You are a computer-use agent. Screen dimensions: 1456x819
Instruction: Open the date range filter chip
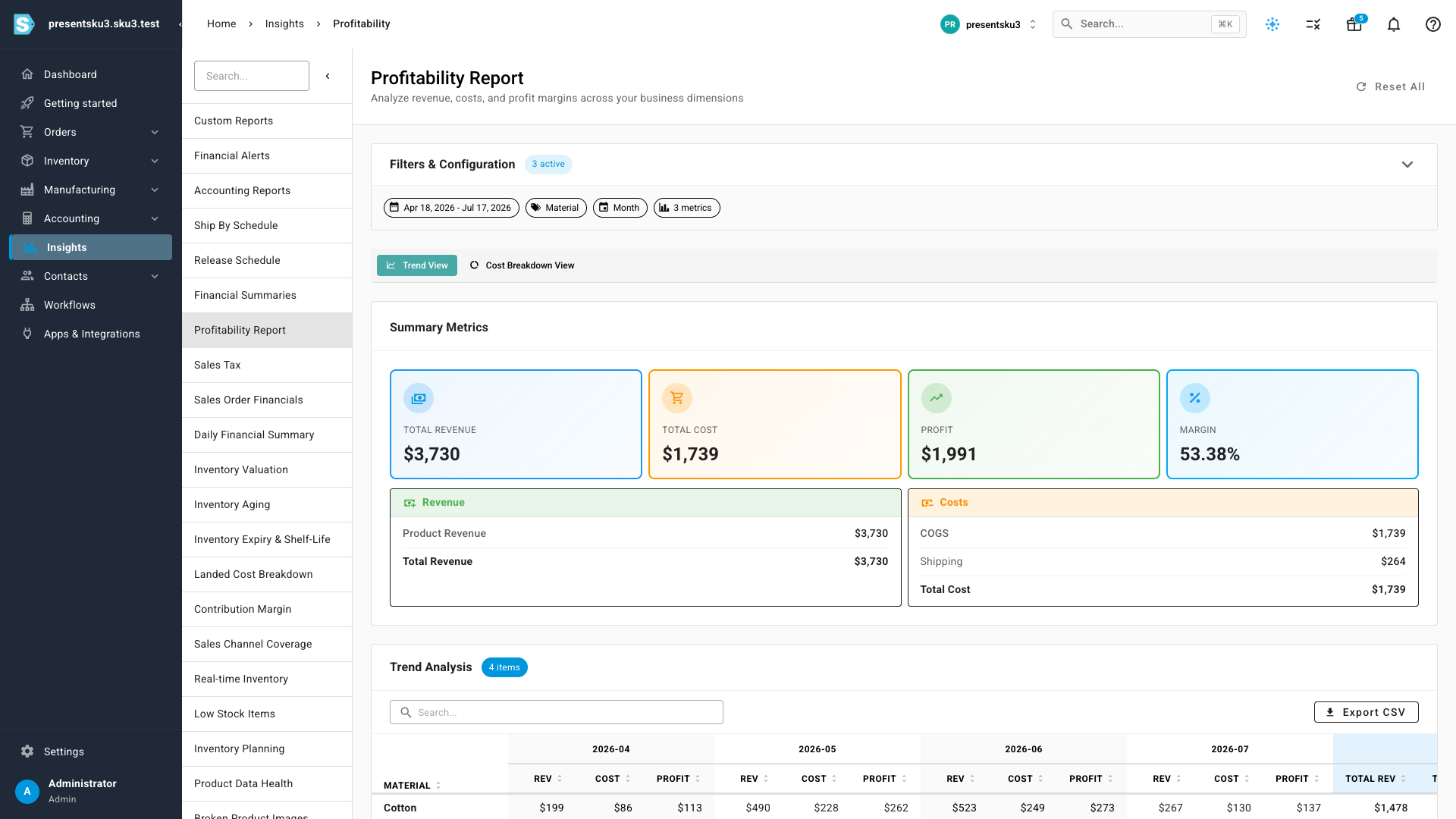(x=451, y=208)
